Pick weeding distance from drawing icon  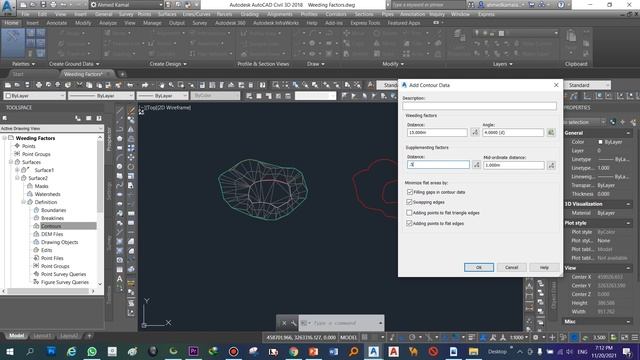(475, 132)
